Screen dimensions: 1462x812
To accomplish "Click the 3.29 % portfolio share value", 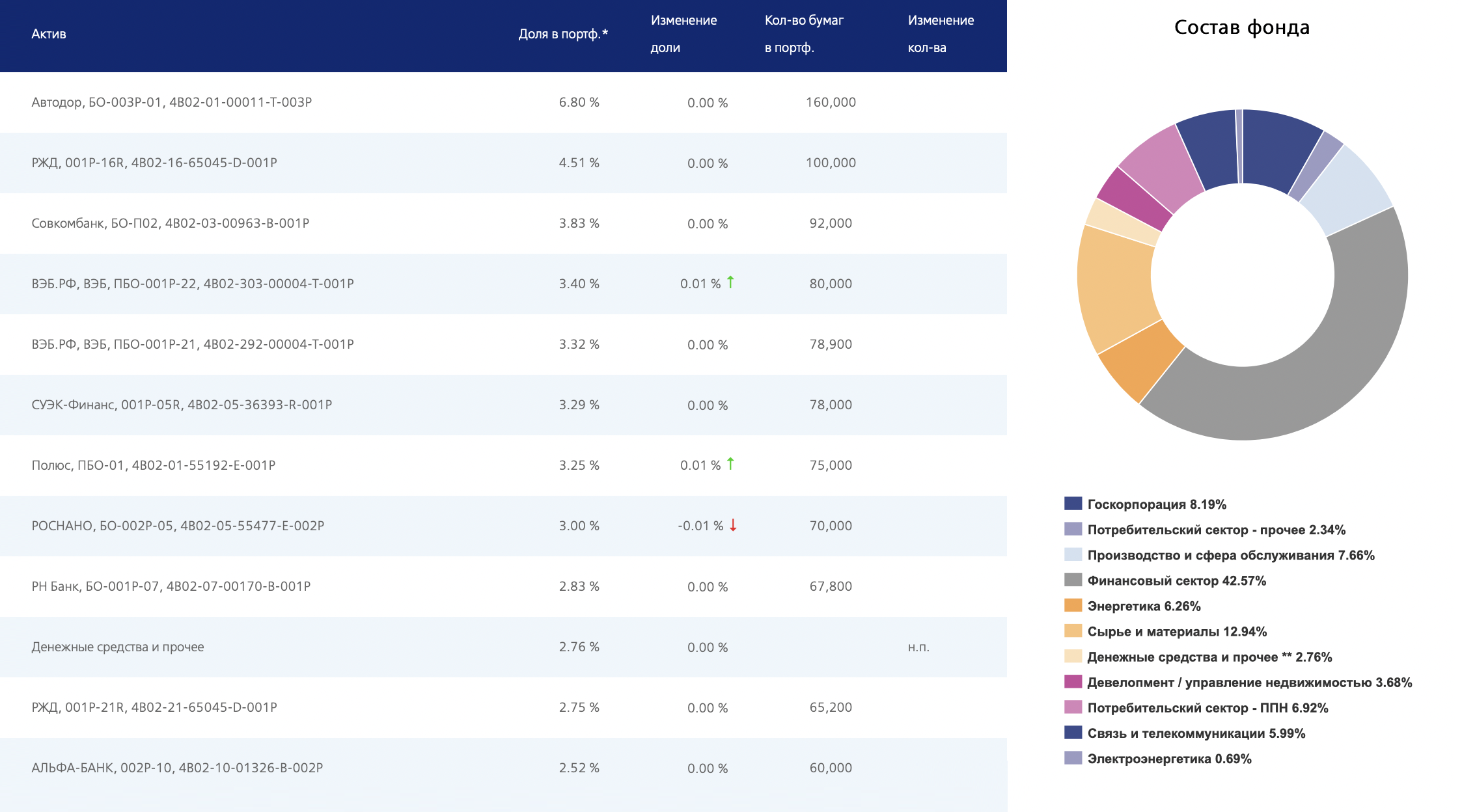I will (x=579, y=405).
